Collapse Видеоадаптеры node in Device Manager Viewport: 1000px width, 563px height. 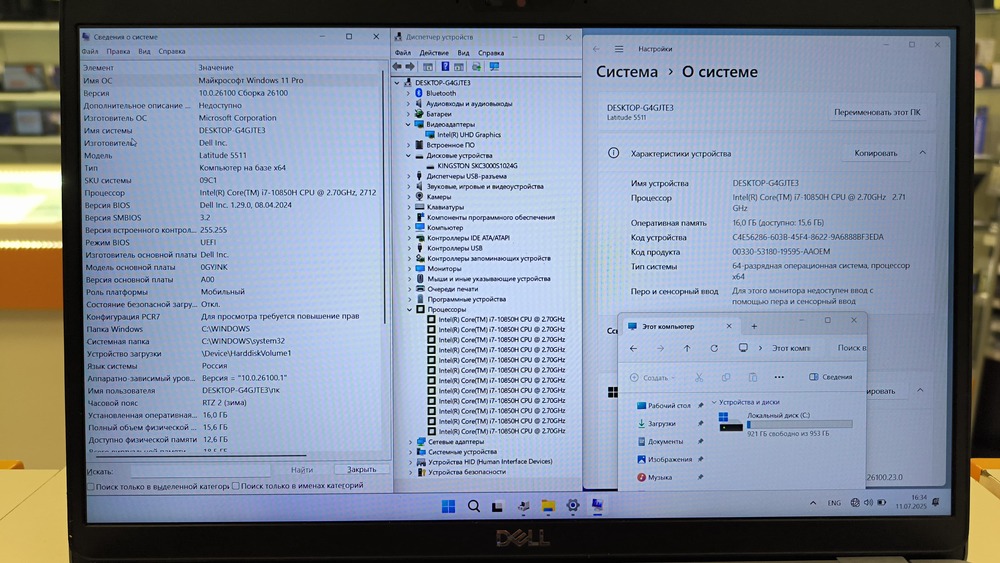point(409,124)
